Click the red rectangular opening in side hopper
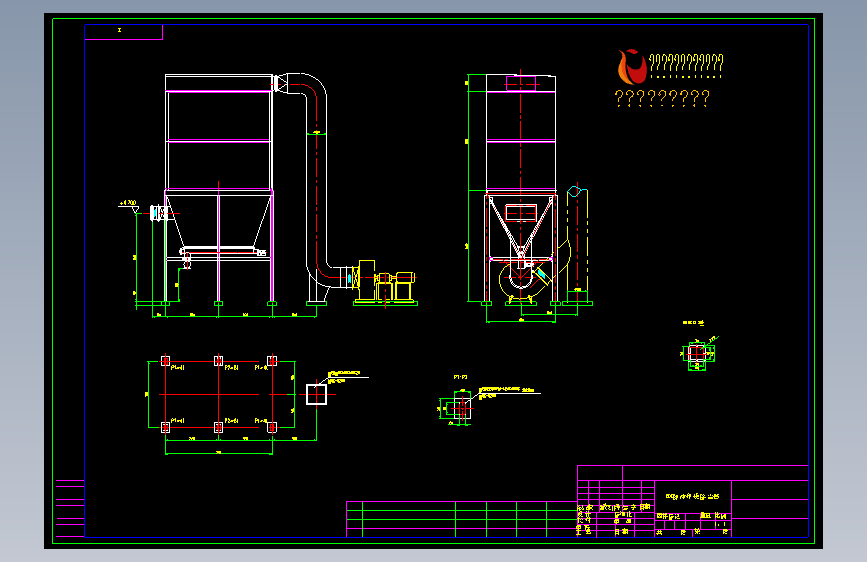This screenshot has height=562, width=867. [521, 212]
